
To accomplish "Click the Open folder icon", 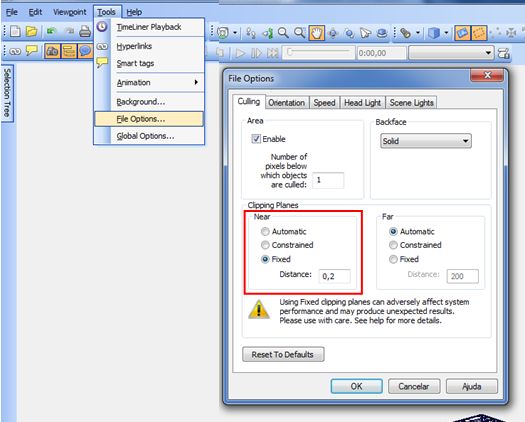I will [31, 32].
